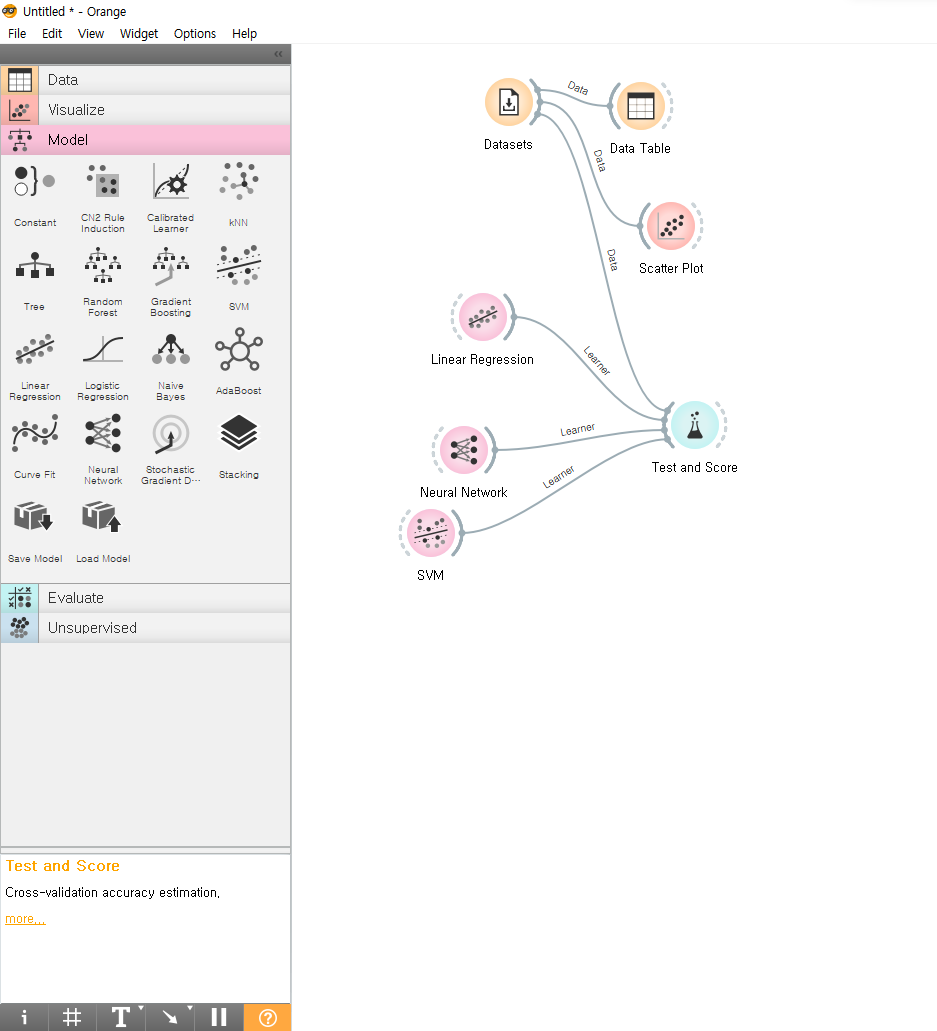Select the Curve Fit widget icon

pos(34,433)
